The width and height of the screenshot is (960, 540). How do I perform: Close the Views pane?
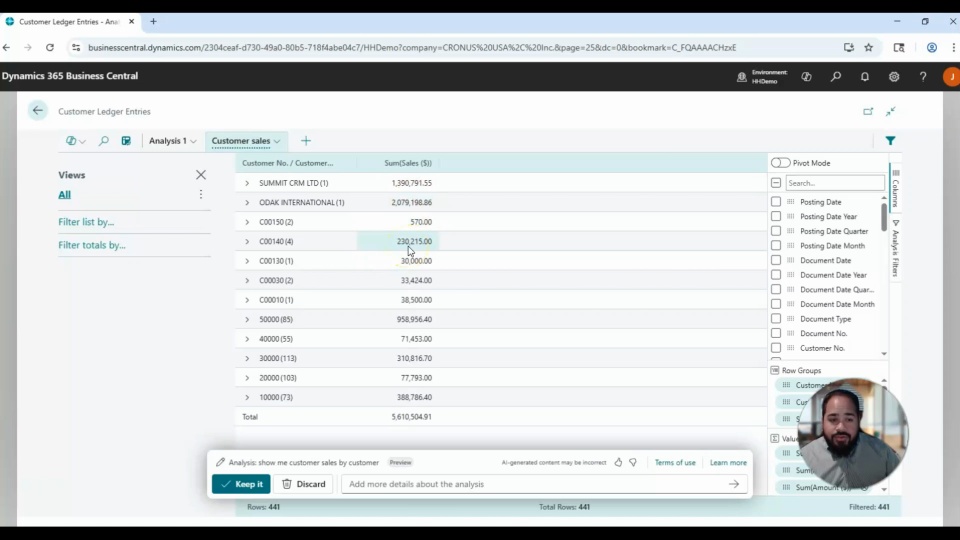coord(201,175)
